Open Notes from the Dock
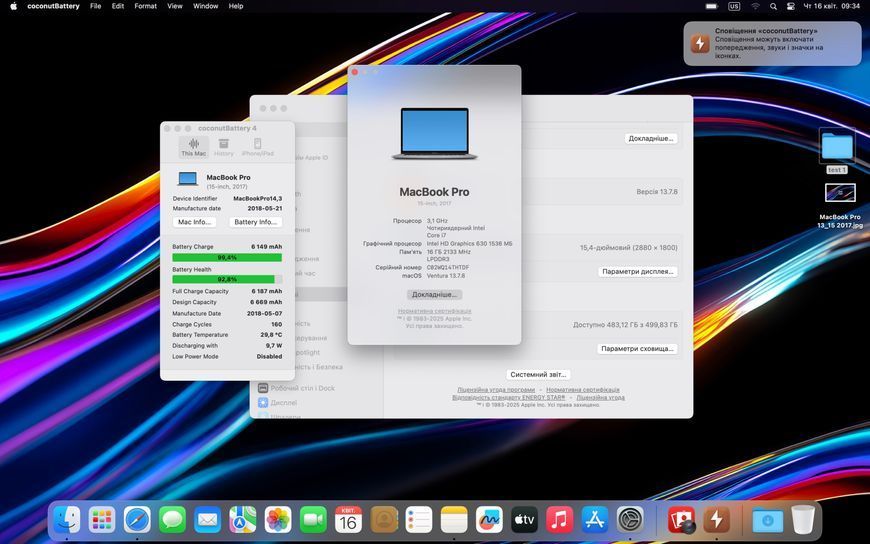This screenshot has width=870, height=544. coord(454,520)
